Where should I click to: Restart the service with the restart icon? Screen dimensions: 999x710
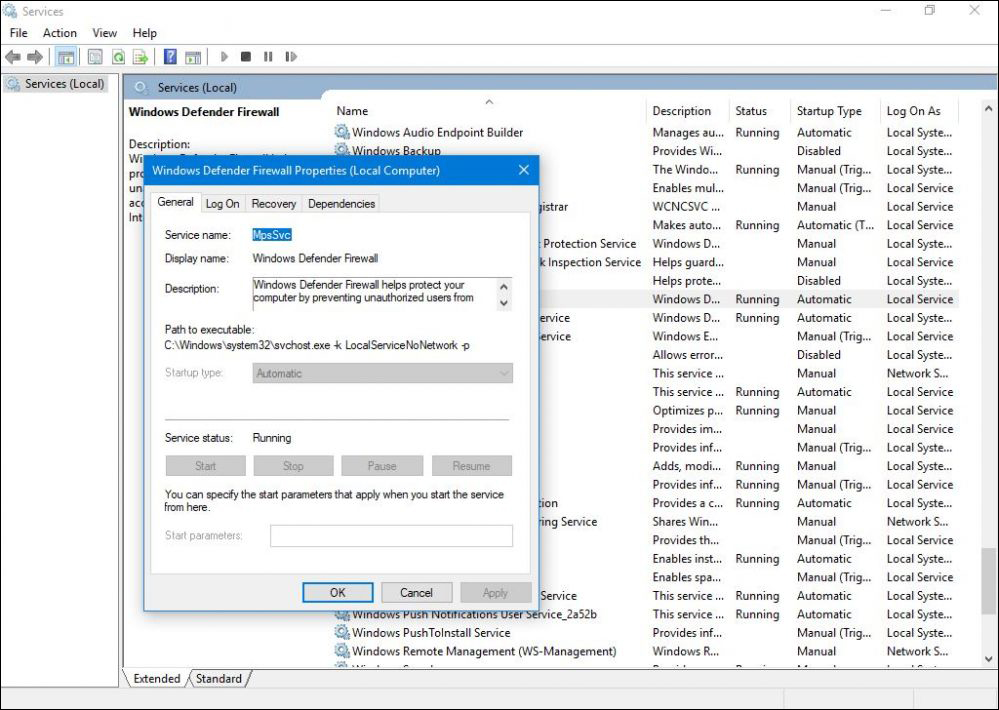tap(291, 56)
